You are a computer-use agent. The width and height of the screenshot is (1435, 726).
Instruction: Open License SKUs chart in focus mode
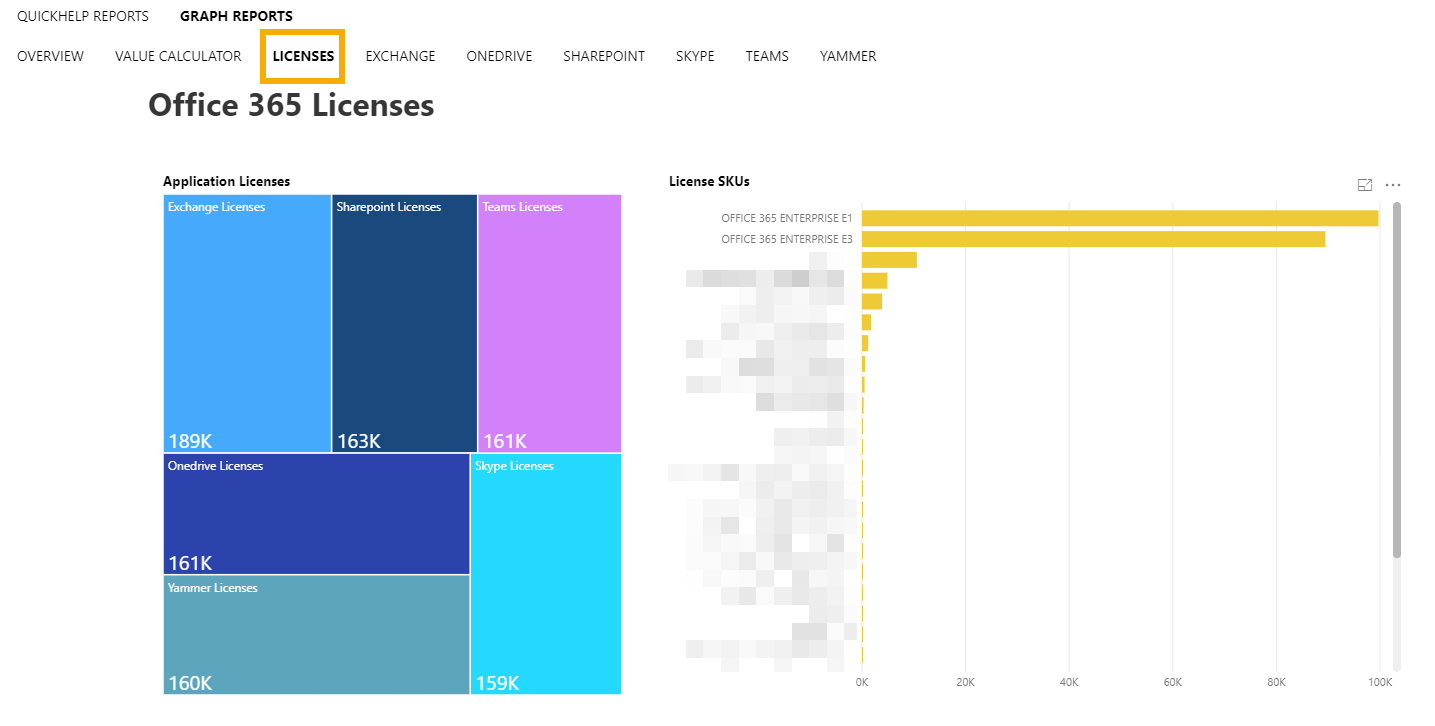pyautogui.click(x=1364, y=184)
